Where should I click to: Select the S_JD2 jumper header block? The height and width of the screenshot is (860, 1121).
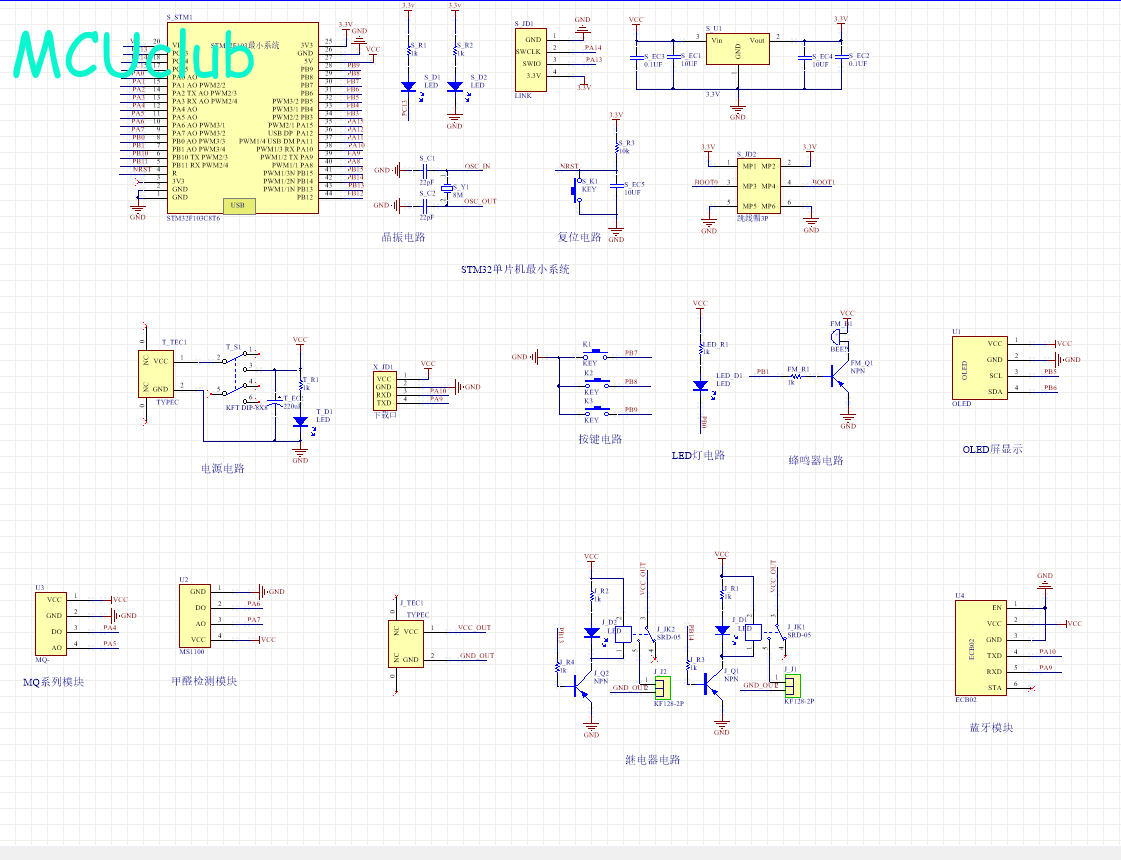[759, 186]
